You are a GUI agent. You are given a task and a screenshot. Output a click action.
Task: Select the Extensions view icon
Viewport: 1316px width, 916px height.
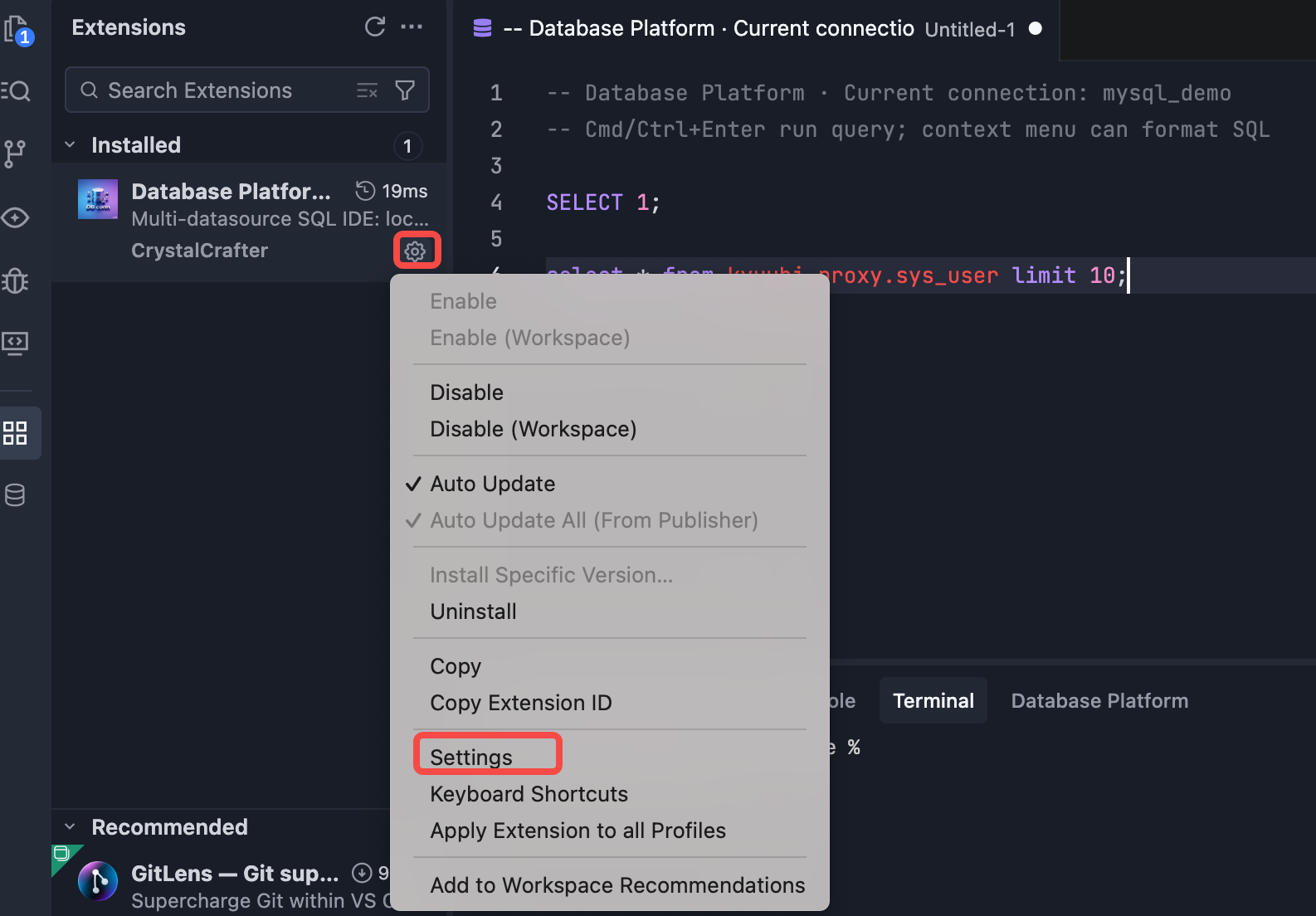coord(15,433)
